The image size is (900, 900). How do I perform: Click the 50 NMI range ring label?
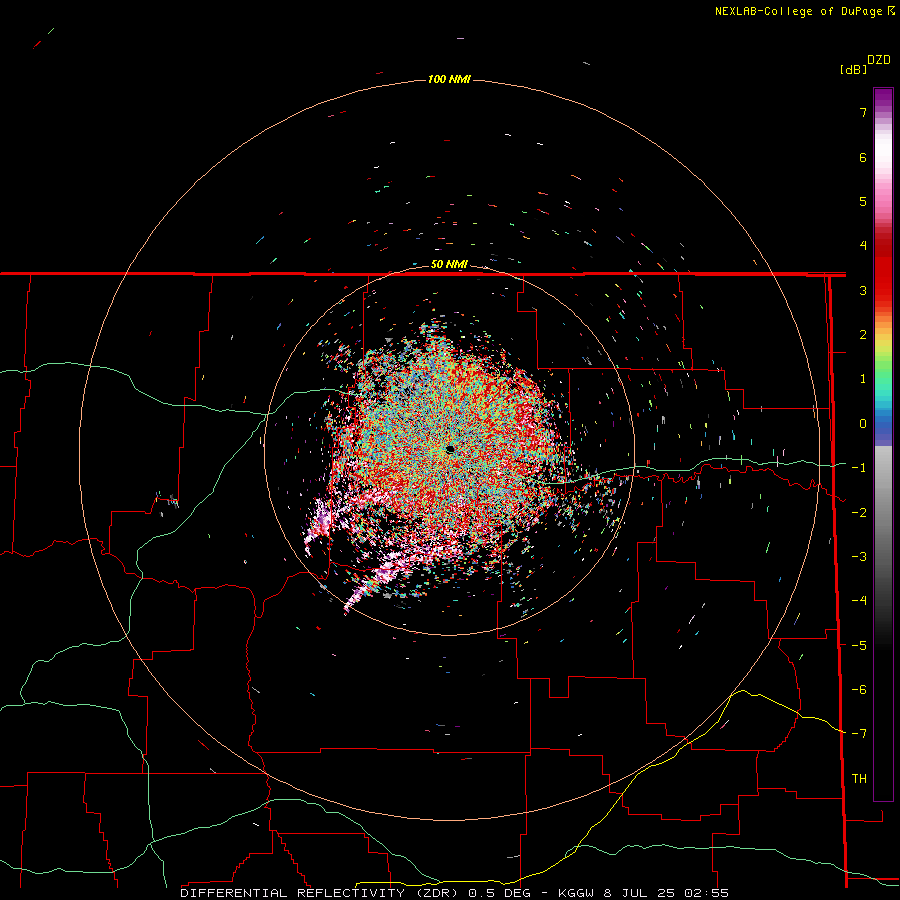(449, 265)
